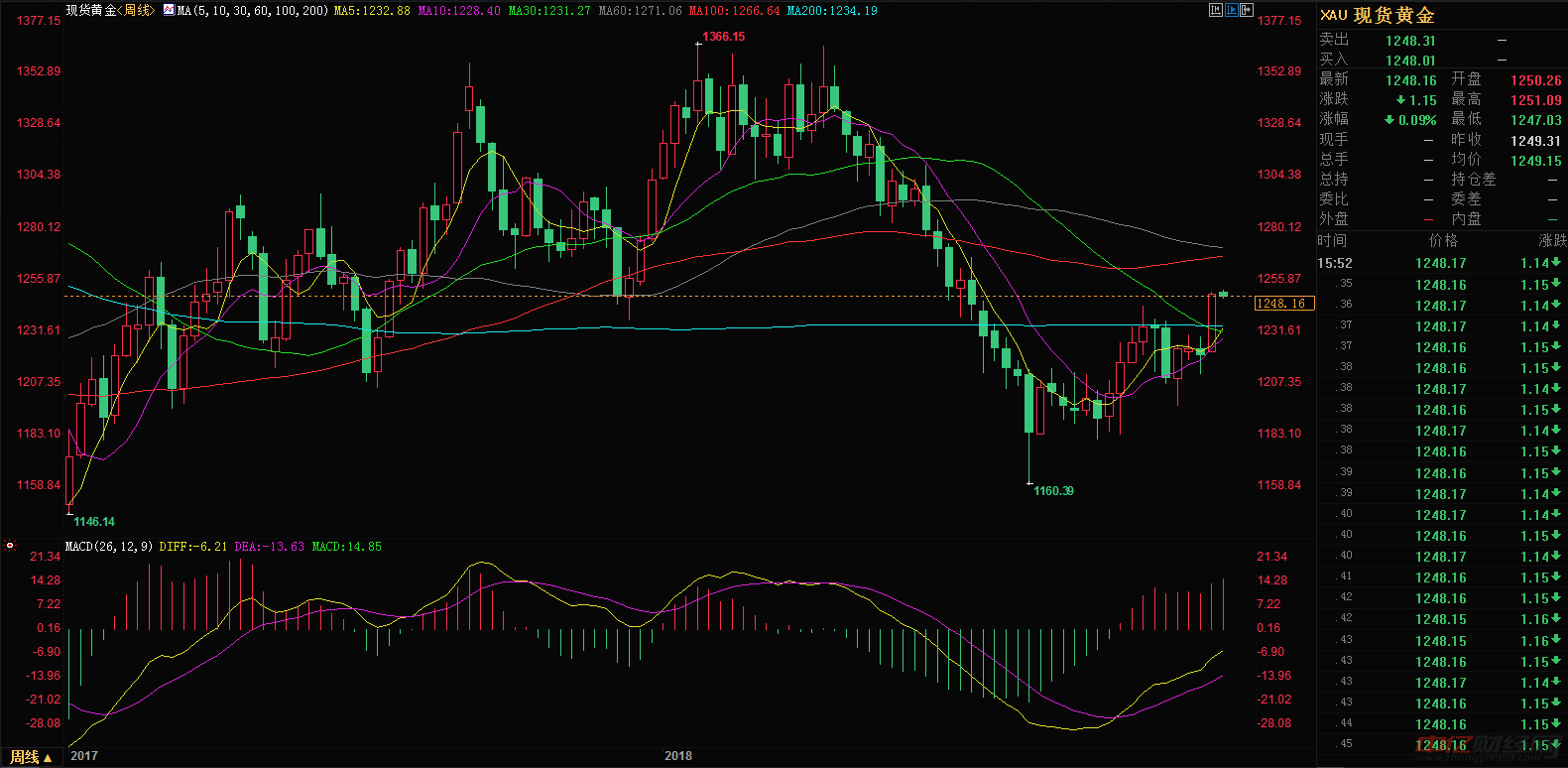The width and height of the screenshot is (1568, 768).
Task: Click the 1248.16 current price marker on axis
Action: 1283,304
